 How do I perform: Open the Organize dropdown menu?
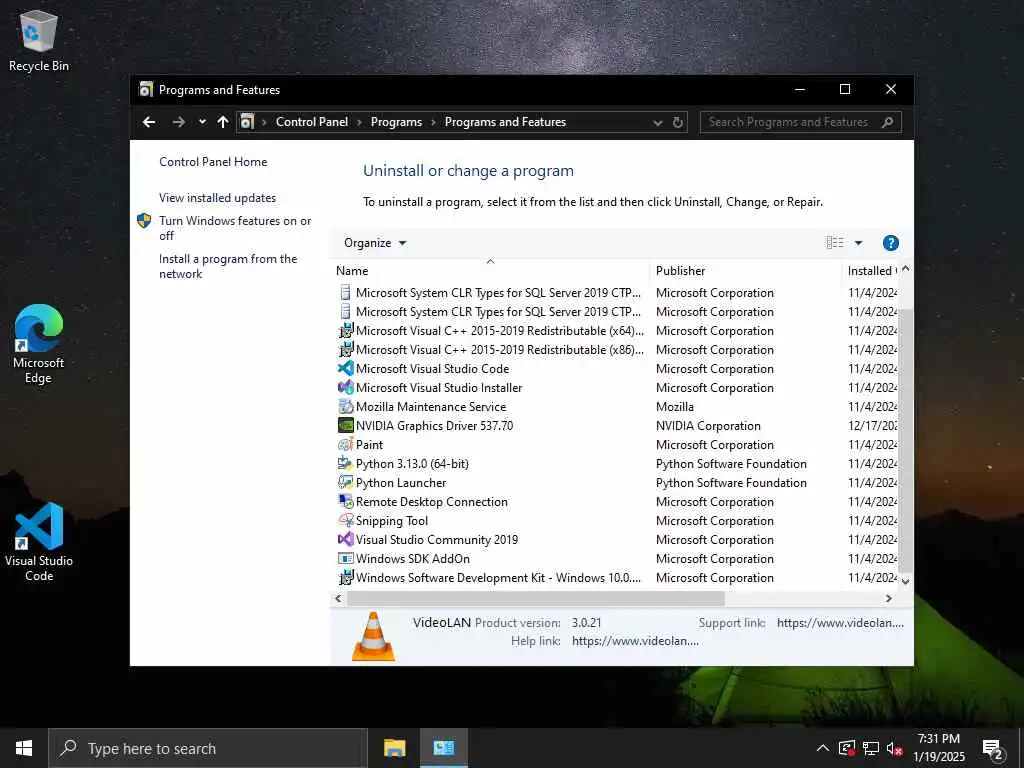375,243
